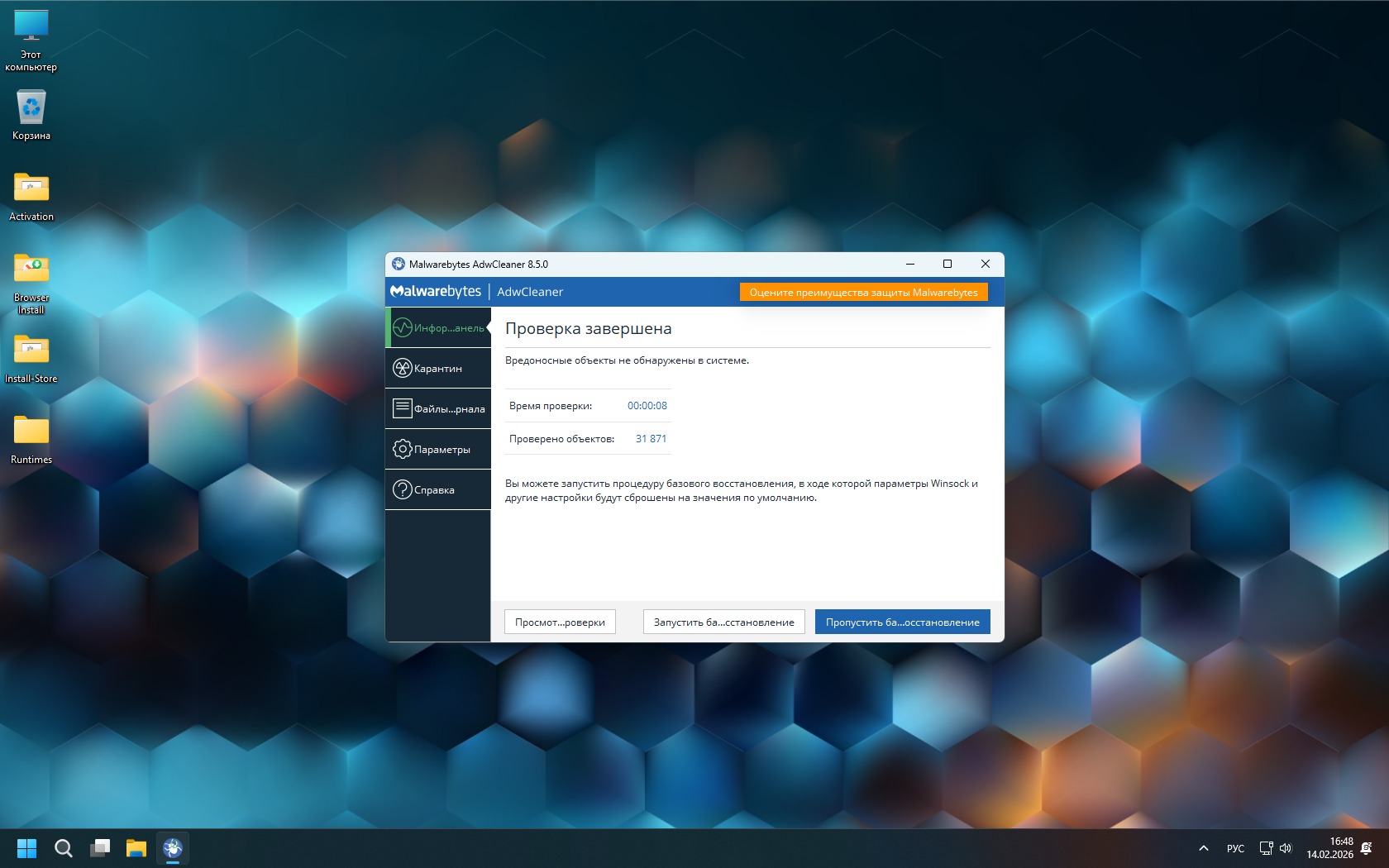Open the Windows Start menu

(27, 848)
